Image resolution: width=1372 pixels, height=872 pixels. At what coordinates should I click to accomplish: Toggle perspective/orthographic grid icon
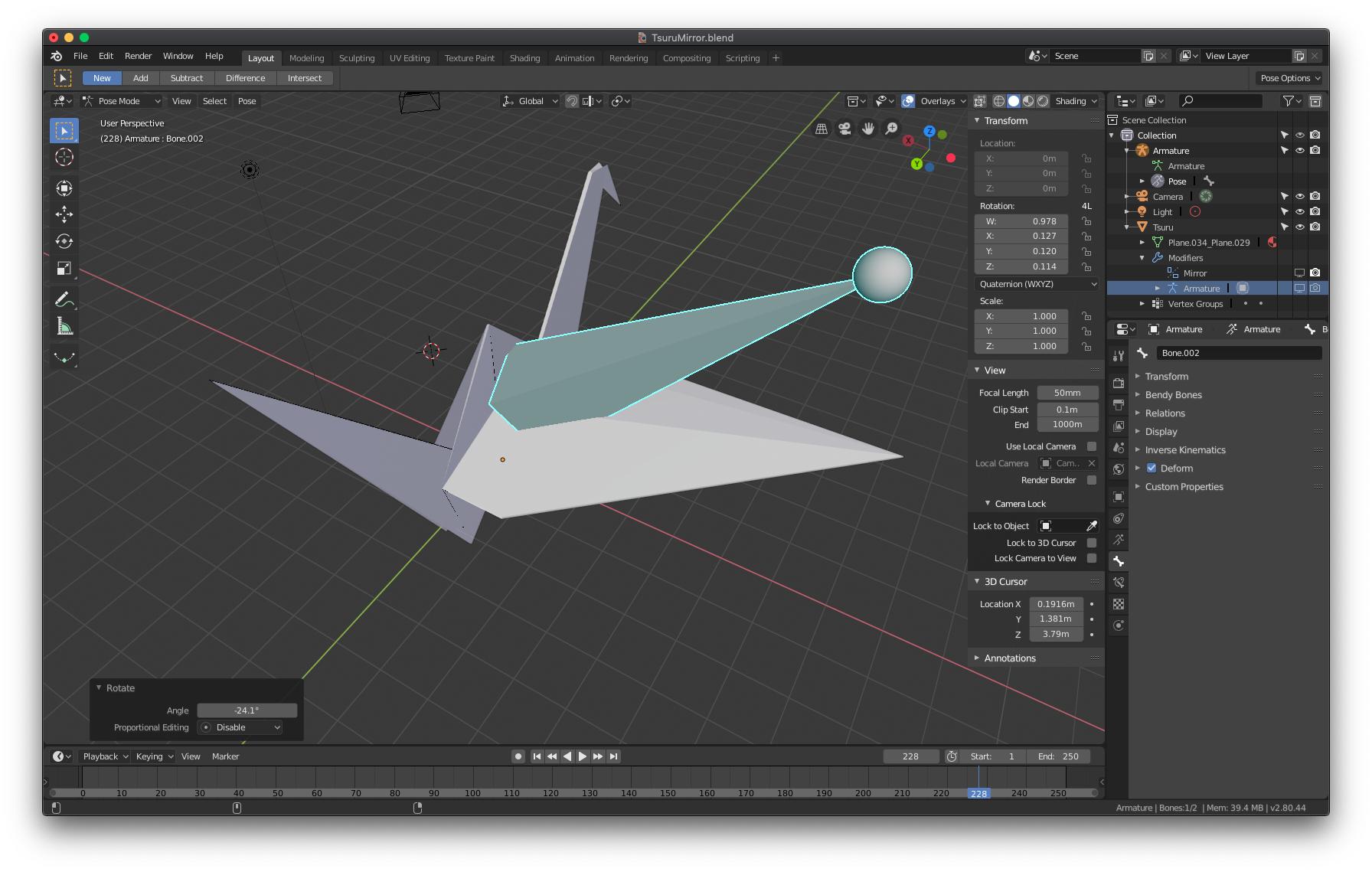(x=822, y=129)
